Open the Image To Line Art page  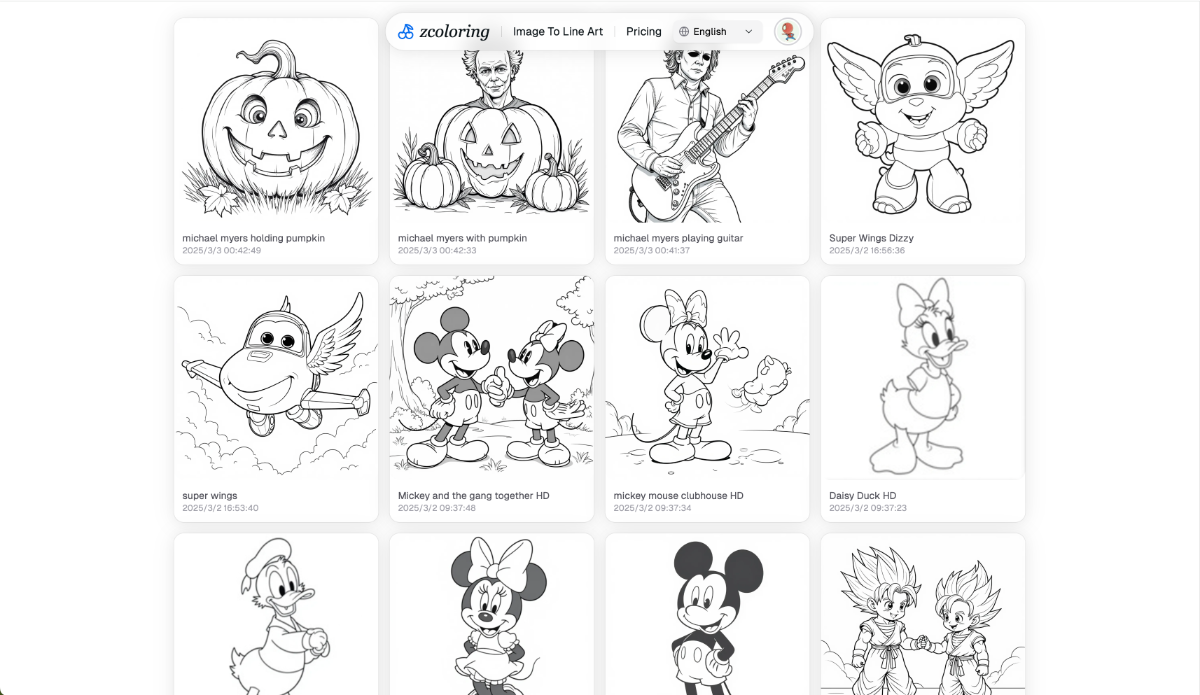(x=558, y=32)
